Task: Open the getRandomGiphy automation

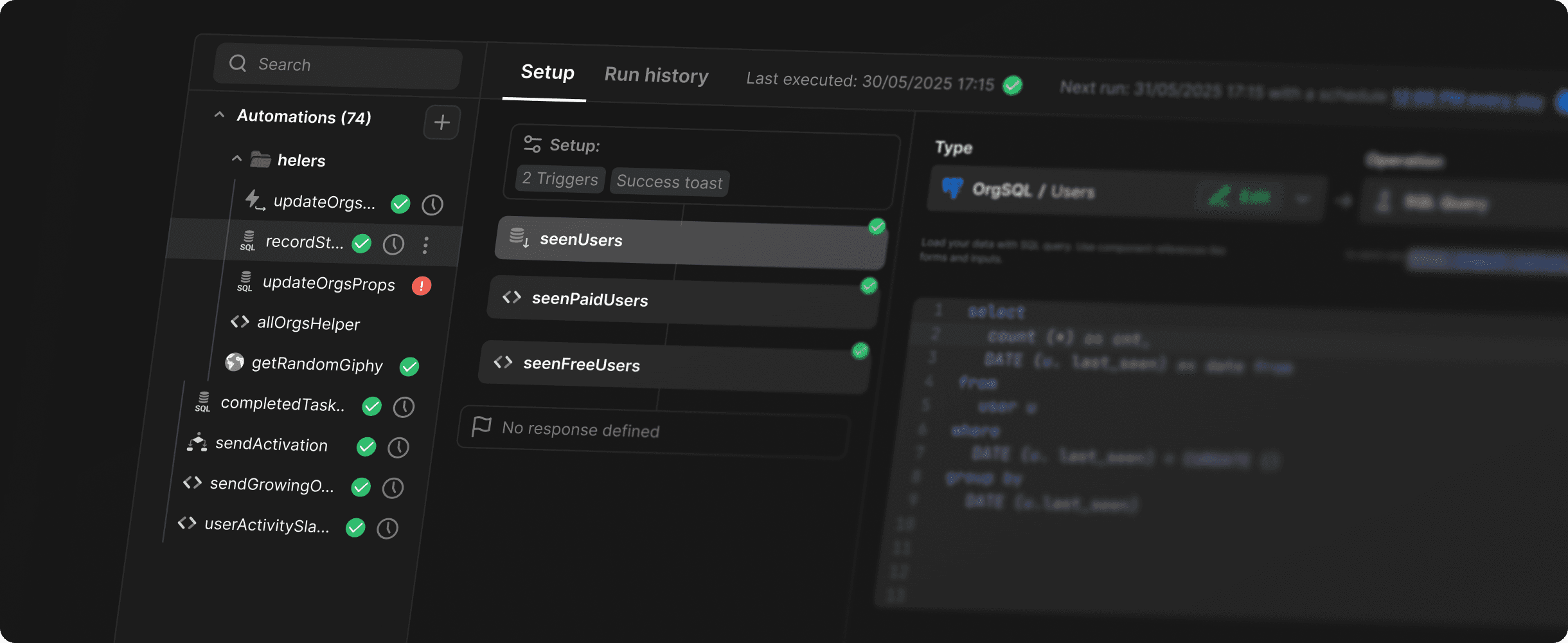Action: pos(317,364)
